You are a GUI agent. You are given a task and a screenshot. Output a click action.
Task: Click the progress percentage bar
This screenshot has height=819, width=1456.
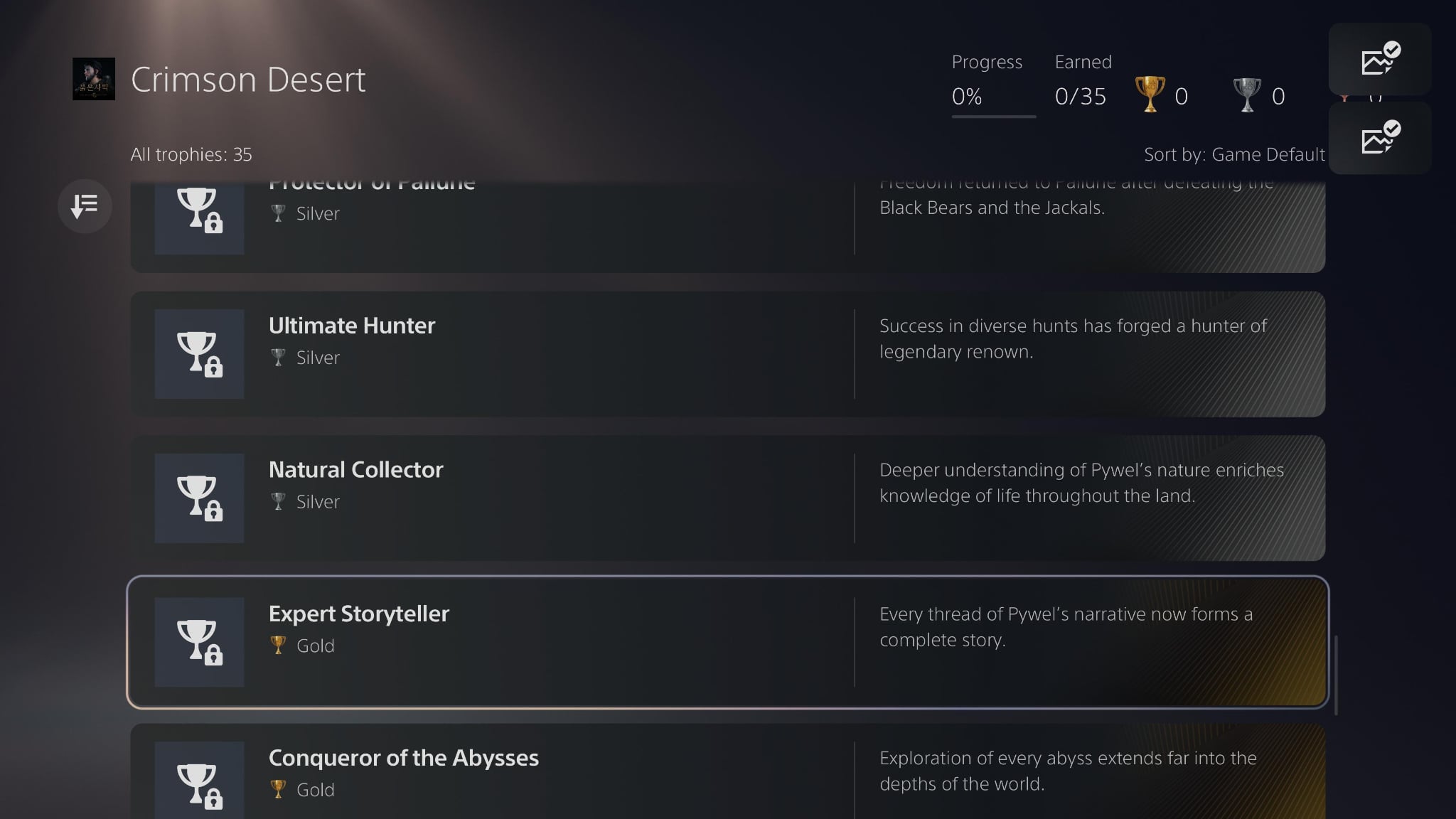point(993,116)
